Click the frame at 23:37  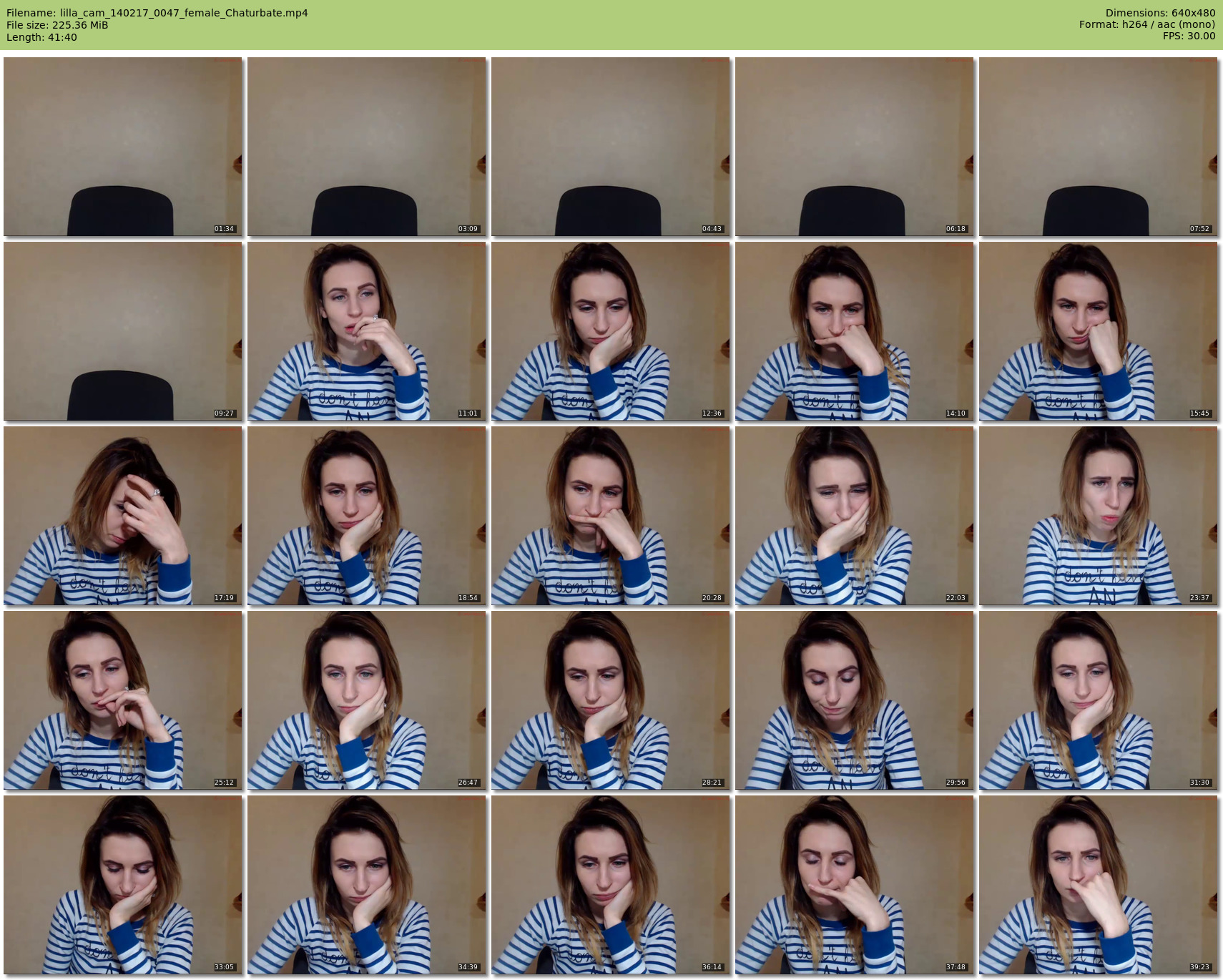point(1098,516)
